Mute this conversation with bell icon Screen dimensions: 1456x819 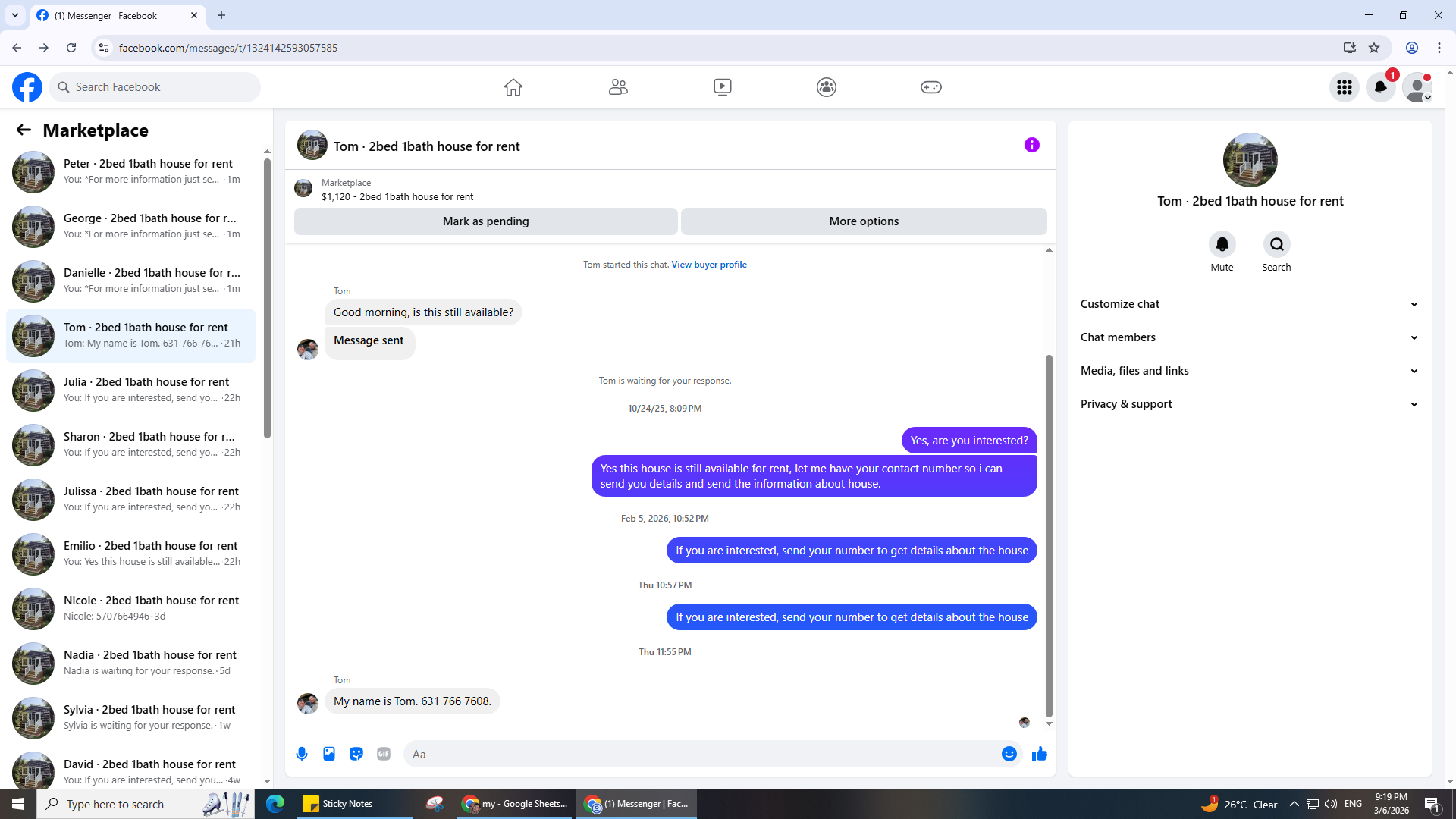(x=1222, y=245)
